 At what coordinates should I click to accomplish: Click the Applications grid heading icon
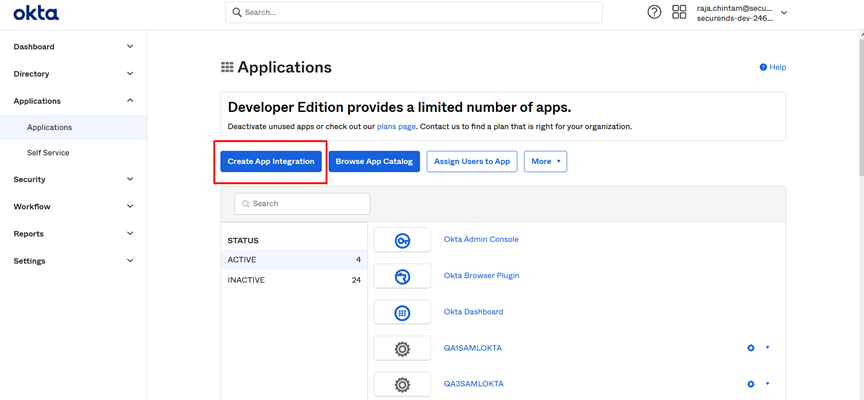[x=227, y=67]
